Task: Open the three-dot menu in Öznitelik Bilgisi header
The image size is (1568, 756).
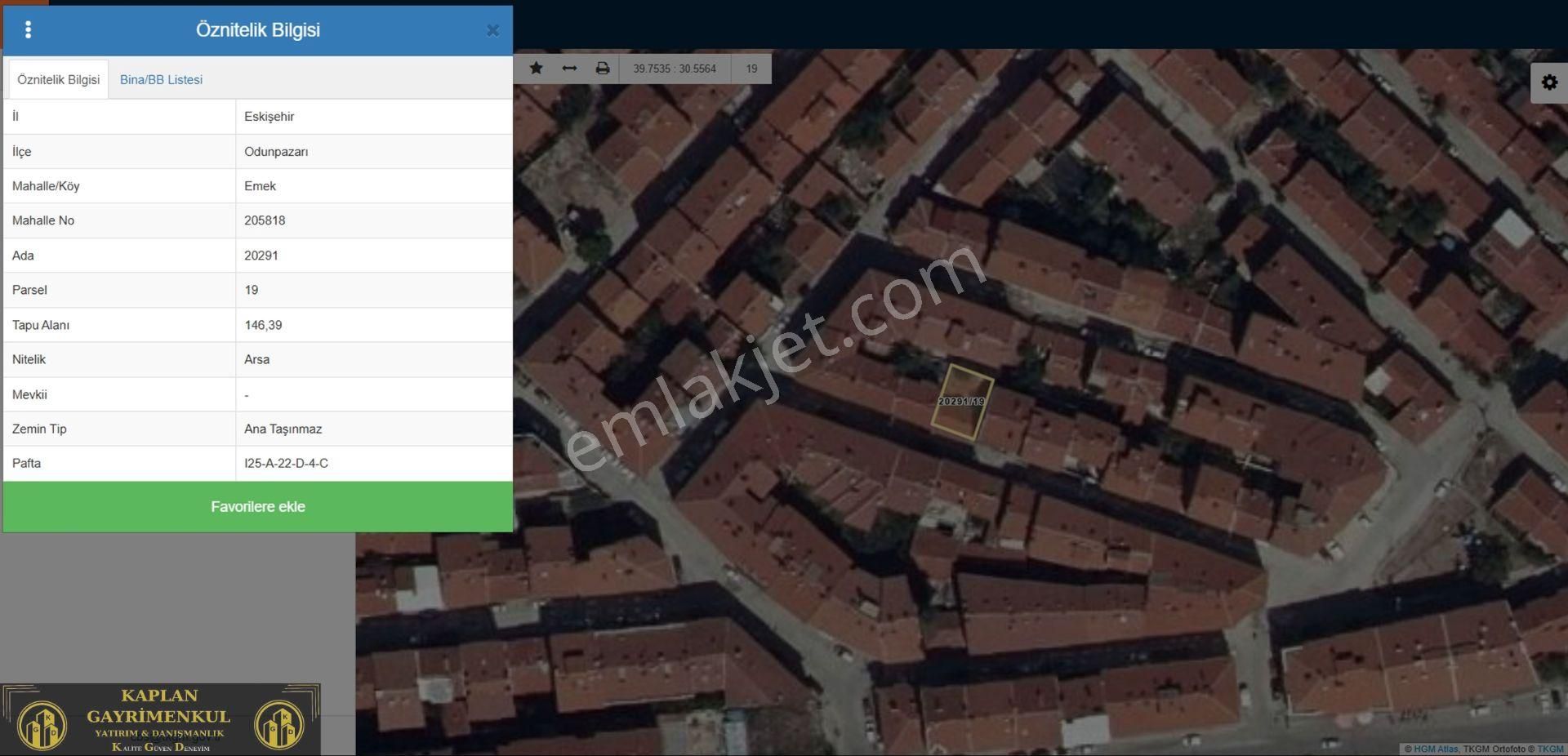Action: coord(29,30)
